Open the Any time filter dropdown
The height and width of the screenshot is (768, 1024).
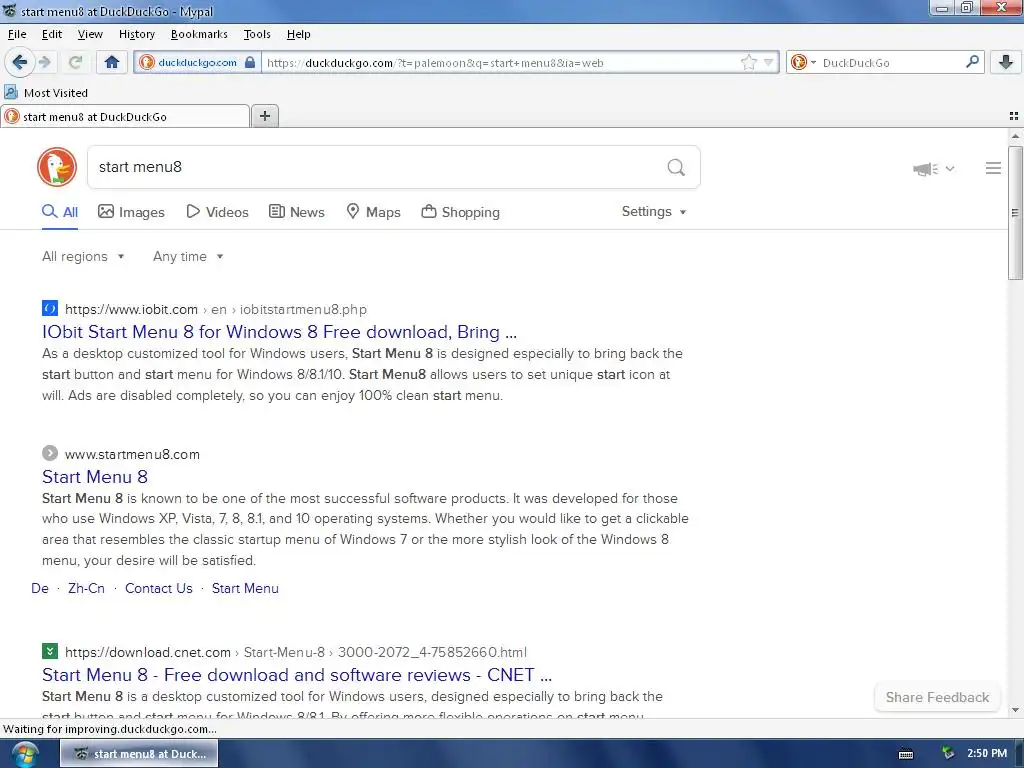[188, 257]
